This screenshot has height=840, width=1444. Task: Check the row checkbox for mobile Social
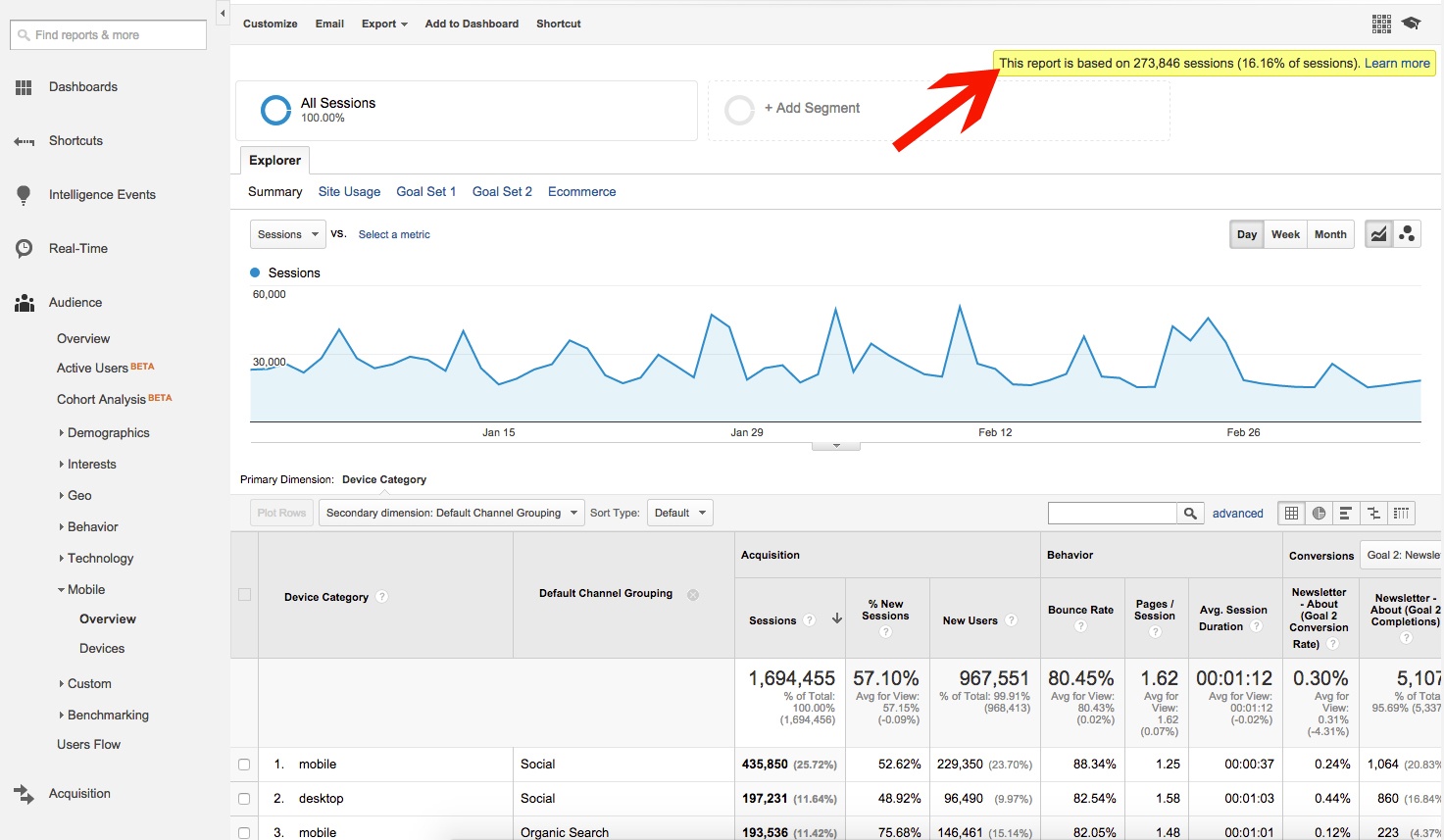[x=243, y=764]
